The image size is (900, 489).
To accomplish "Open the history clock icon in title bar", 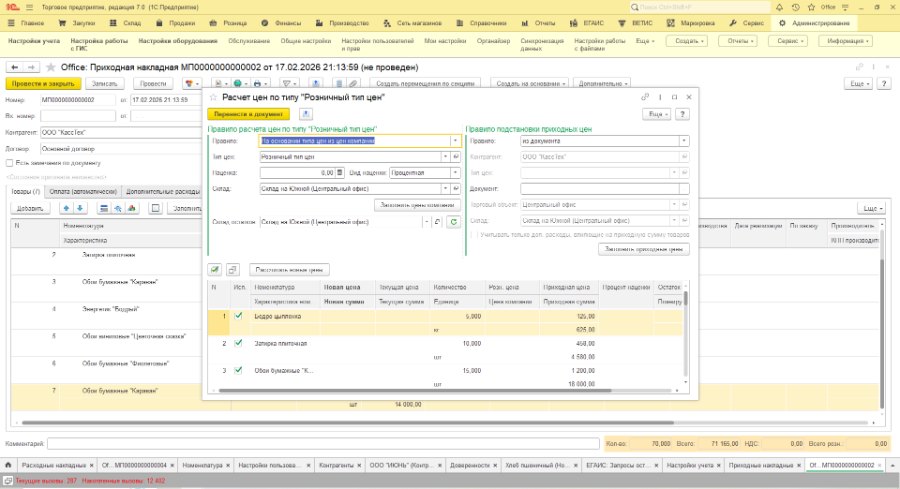I will click(x=795, y=7).
